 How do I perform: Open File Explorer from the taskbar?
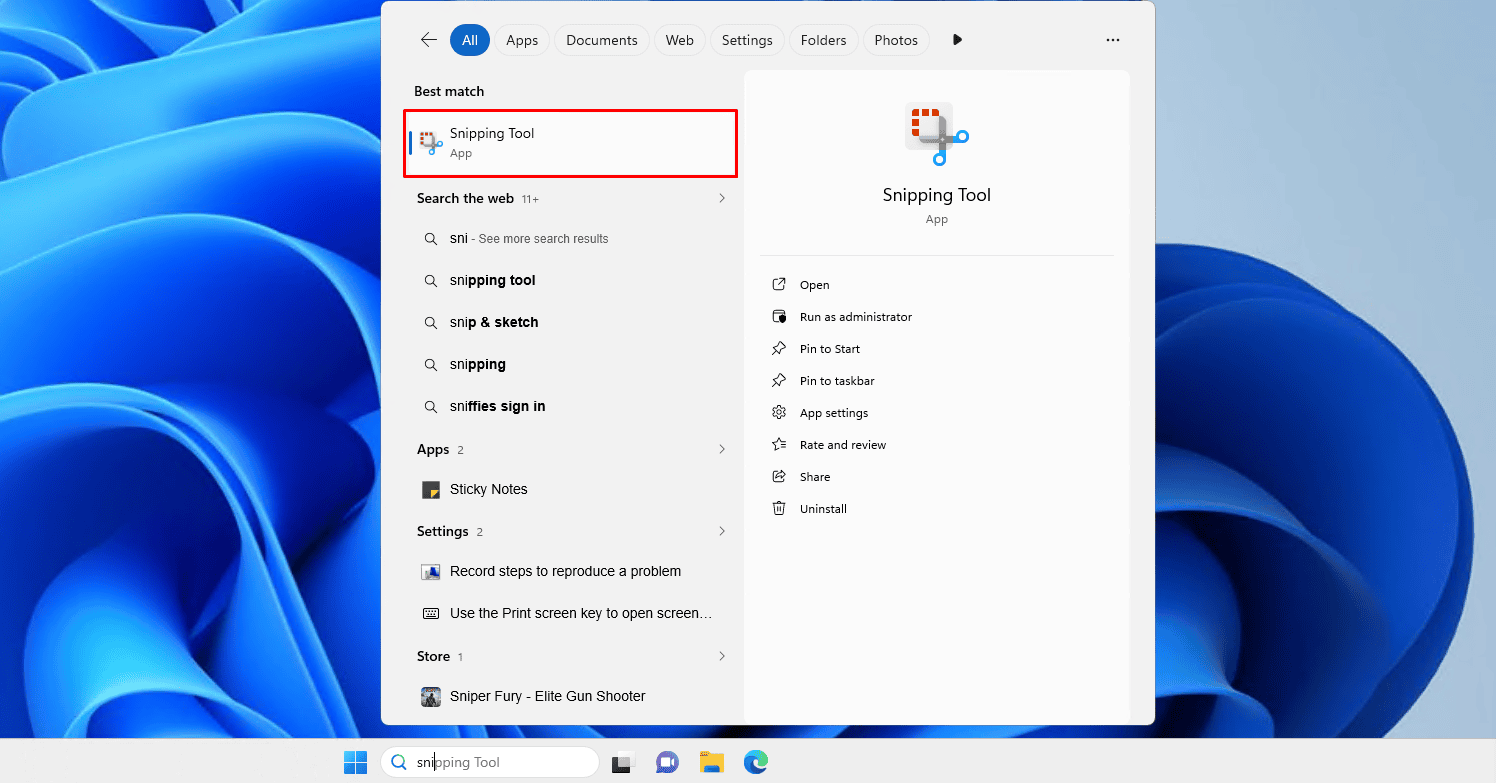pyautogui.click(x=711, y=762)
